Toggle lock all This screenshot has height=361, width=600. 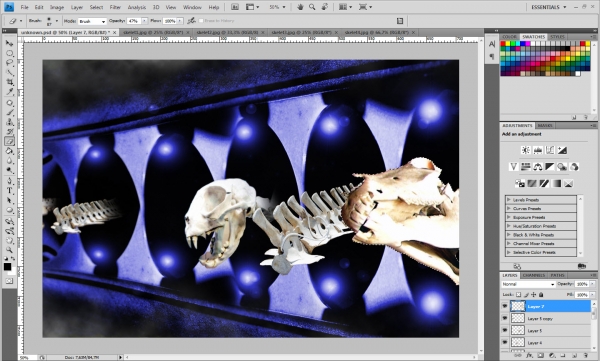[x=541, y=294]
